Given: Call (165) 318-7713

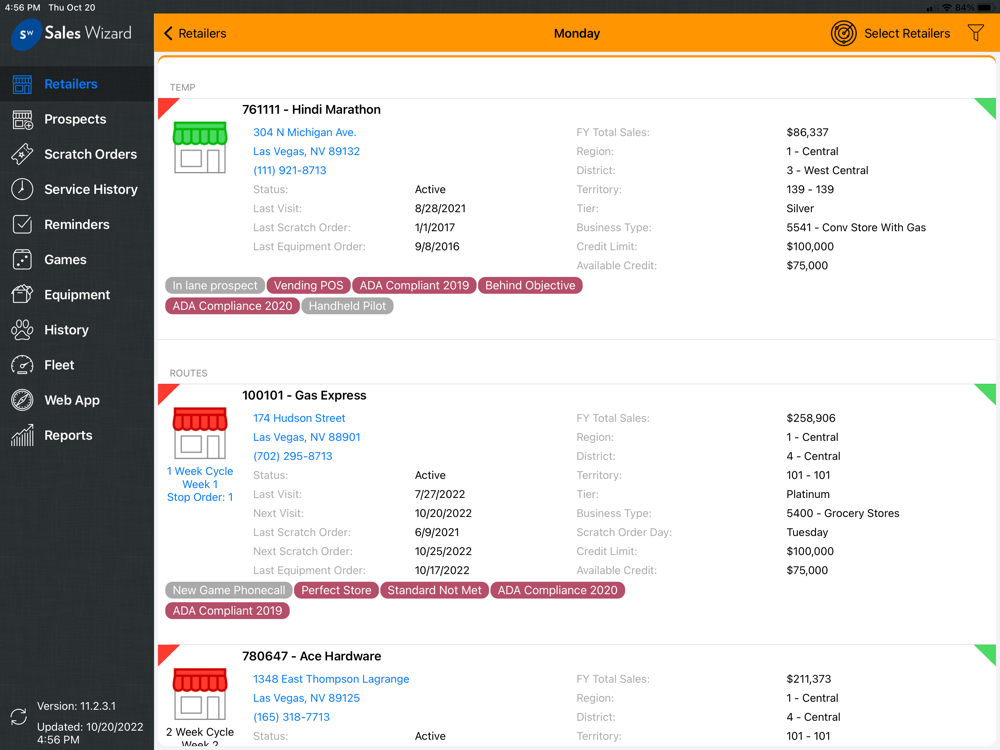Looking at the screenshot, I should coord(291,717).
